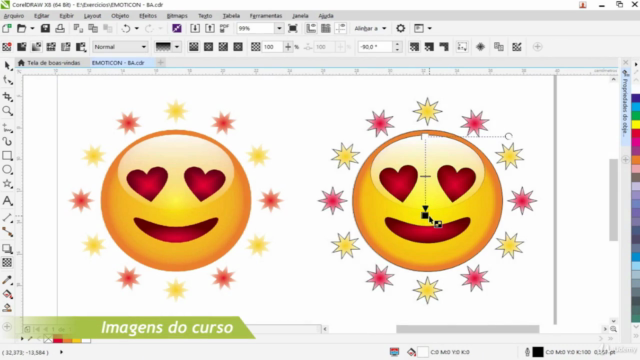Select Linear fountain transparency
The image size is (640, 360).
coord(193,47)
